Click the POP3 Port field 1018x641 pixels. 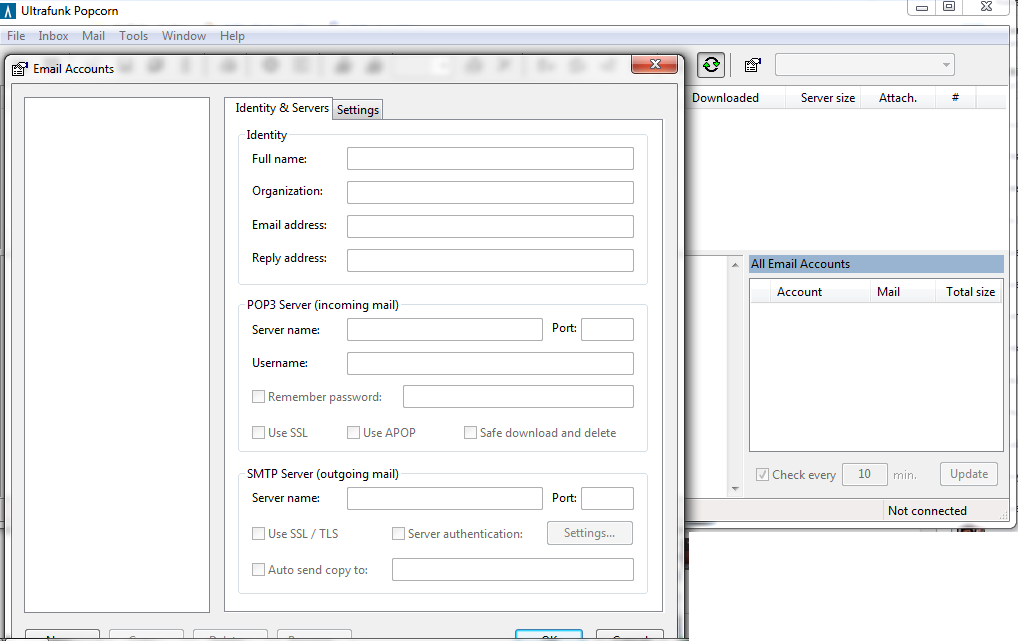607,329
